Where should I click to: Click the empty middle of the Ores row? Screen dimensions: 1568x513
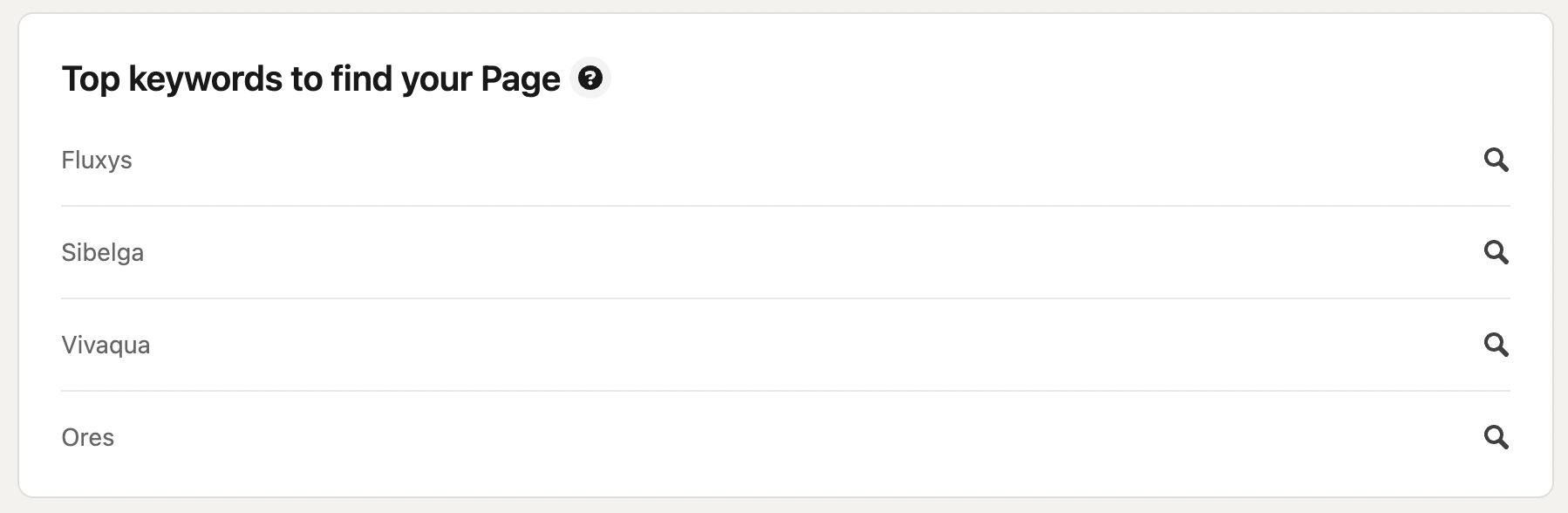click(785, 438)
